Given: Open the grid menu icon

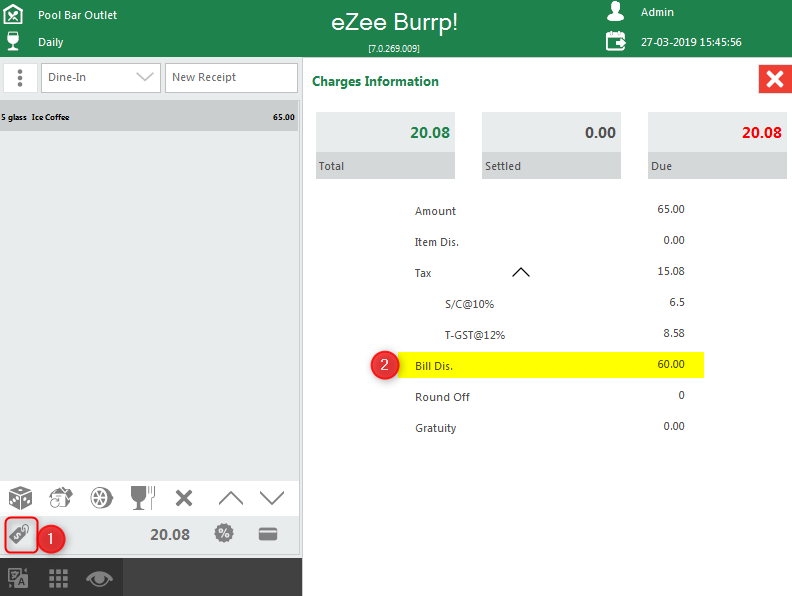Looking at the screenshot, I should tap(58, 578).
